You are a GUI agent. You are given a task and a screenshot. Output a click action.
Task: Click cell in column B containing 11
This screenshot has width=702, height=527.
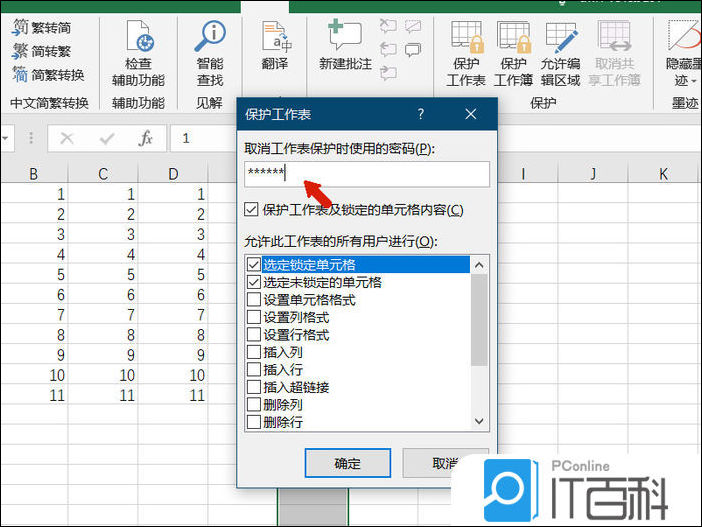(34, 395)
